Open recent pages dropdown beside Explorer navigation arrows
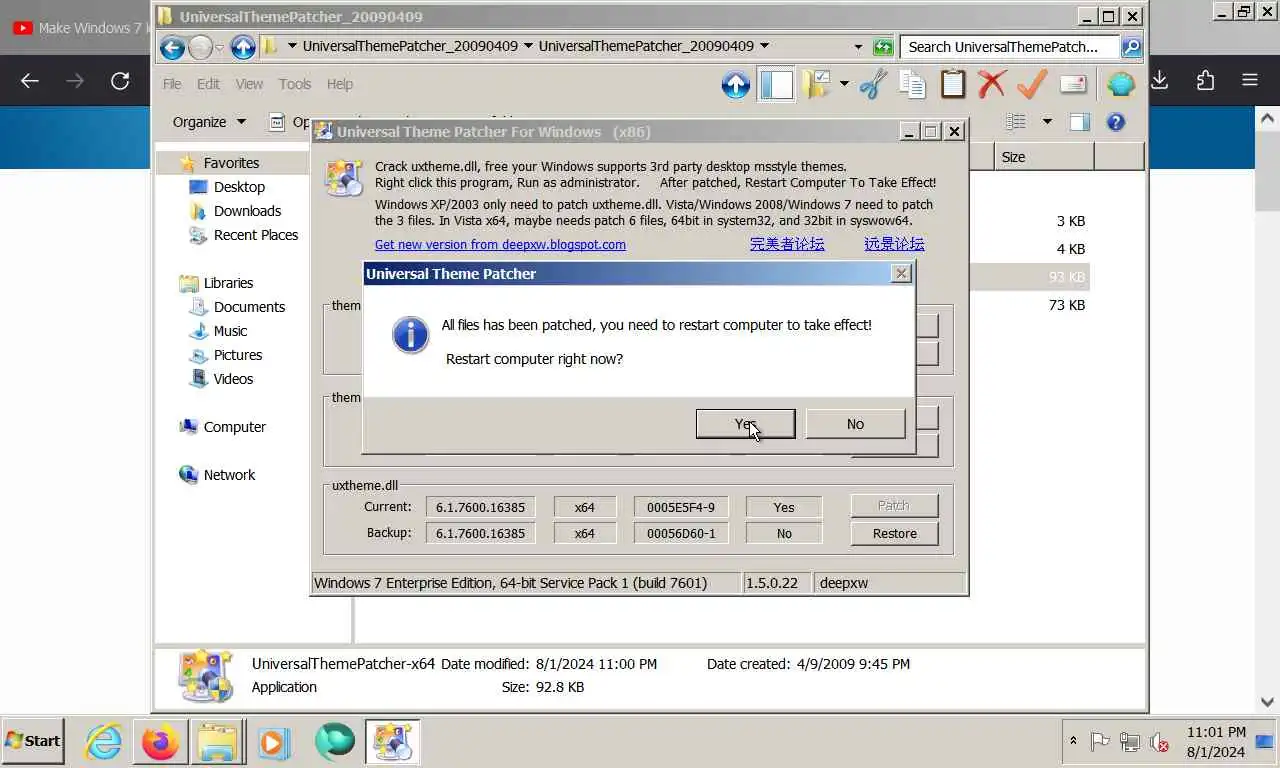 pyautogui.click(x=219, y=47)
